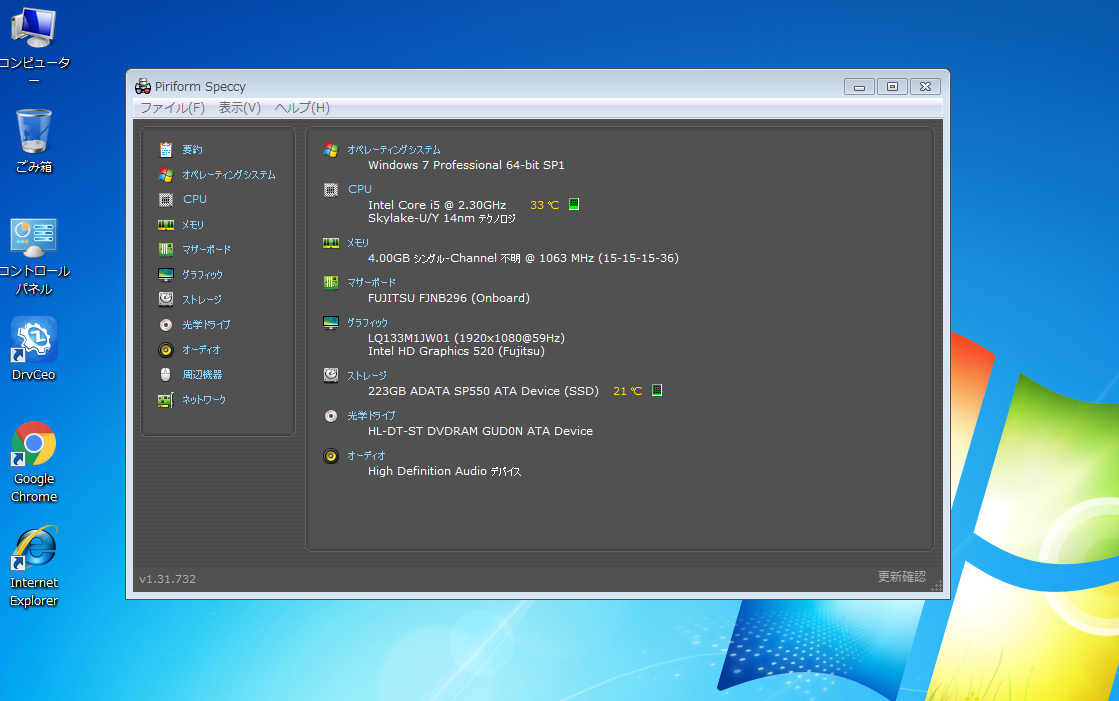This screenshot has height=701, width=1119.
Task: Select the 光学ドライブ disc icon in sidebar
Action: click(x=166, y=324)
